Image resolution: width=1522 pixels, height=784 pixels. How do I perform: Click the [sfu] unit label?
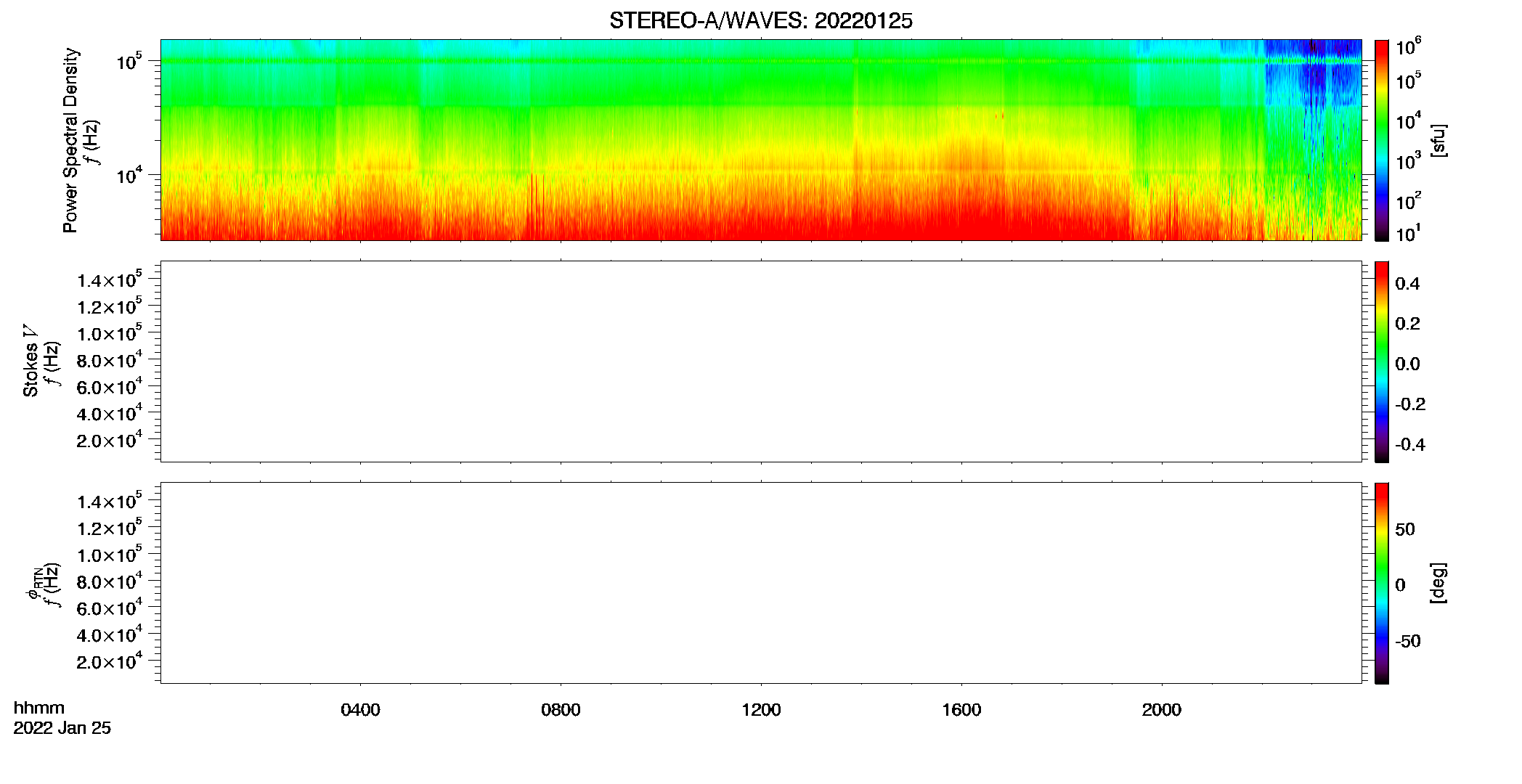point(1438,141)
